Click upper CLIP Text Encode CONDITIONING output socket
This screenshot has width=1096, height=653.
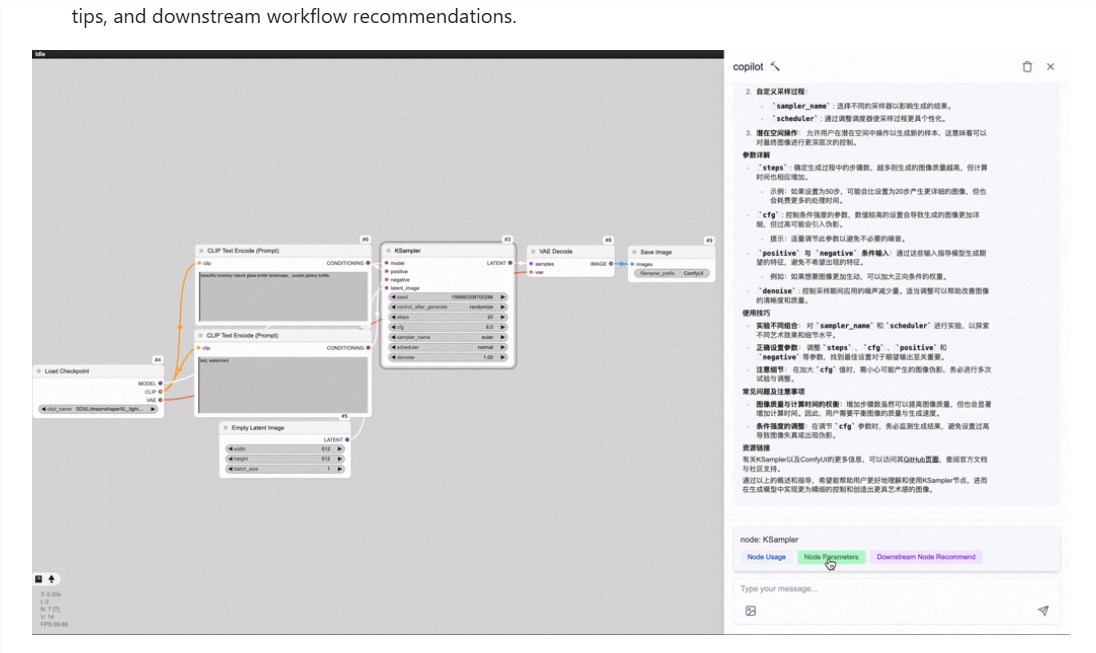[368, 263]
